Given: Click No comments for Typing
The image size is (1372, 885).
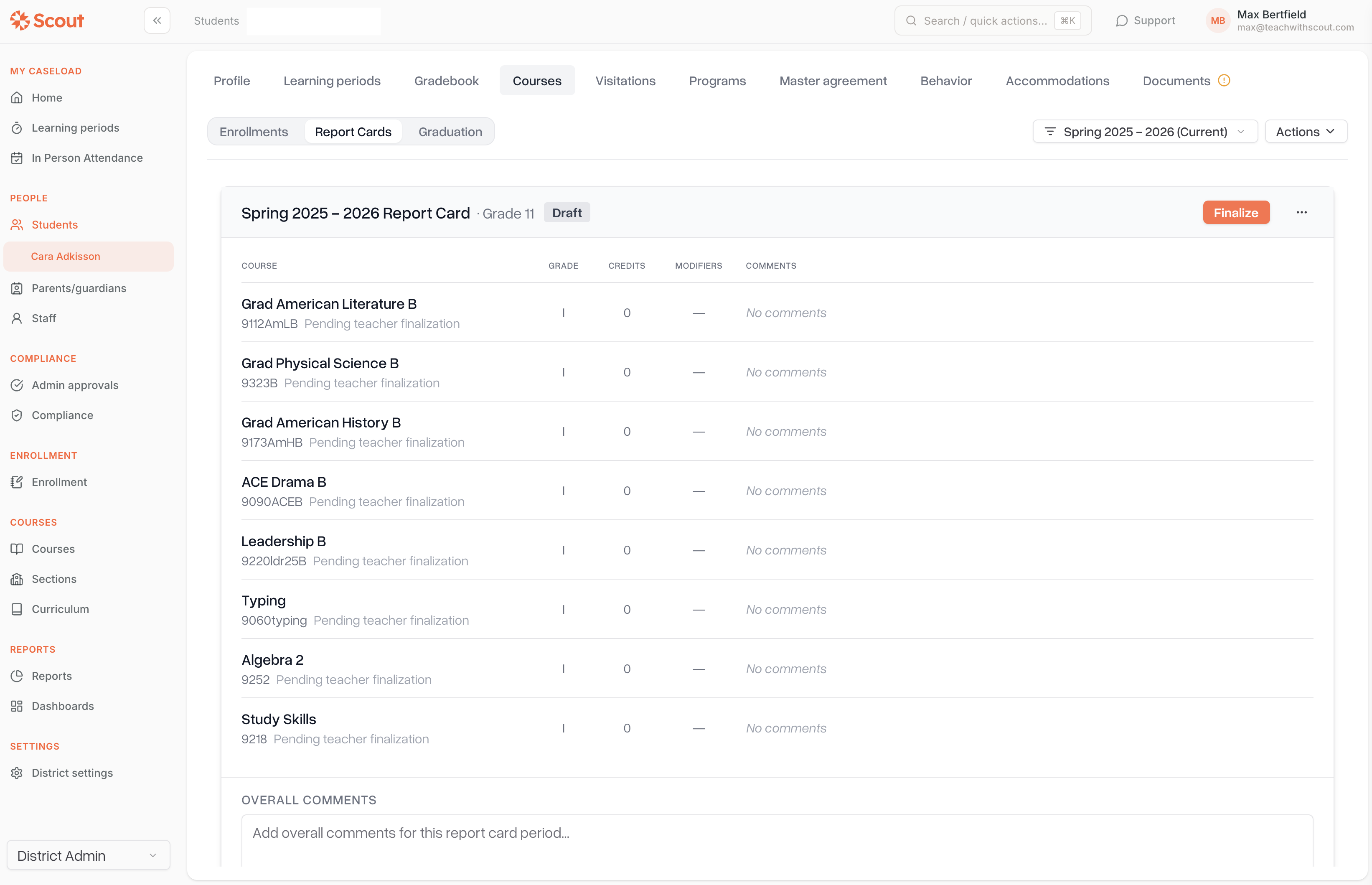Looking at the screenshot, I should tap(786, 609).
